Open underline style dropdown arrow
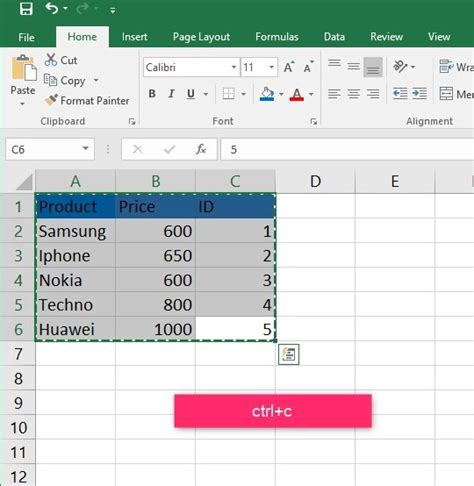This screenshot has height=486, width=474. click(x=206, y=94)
